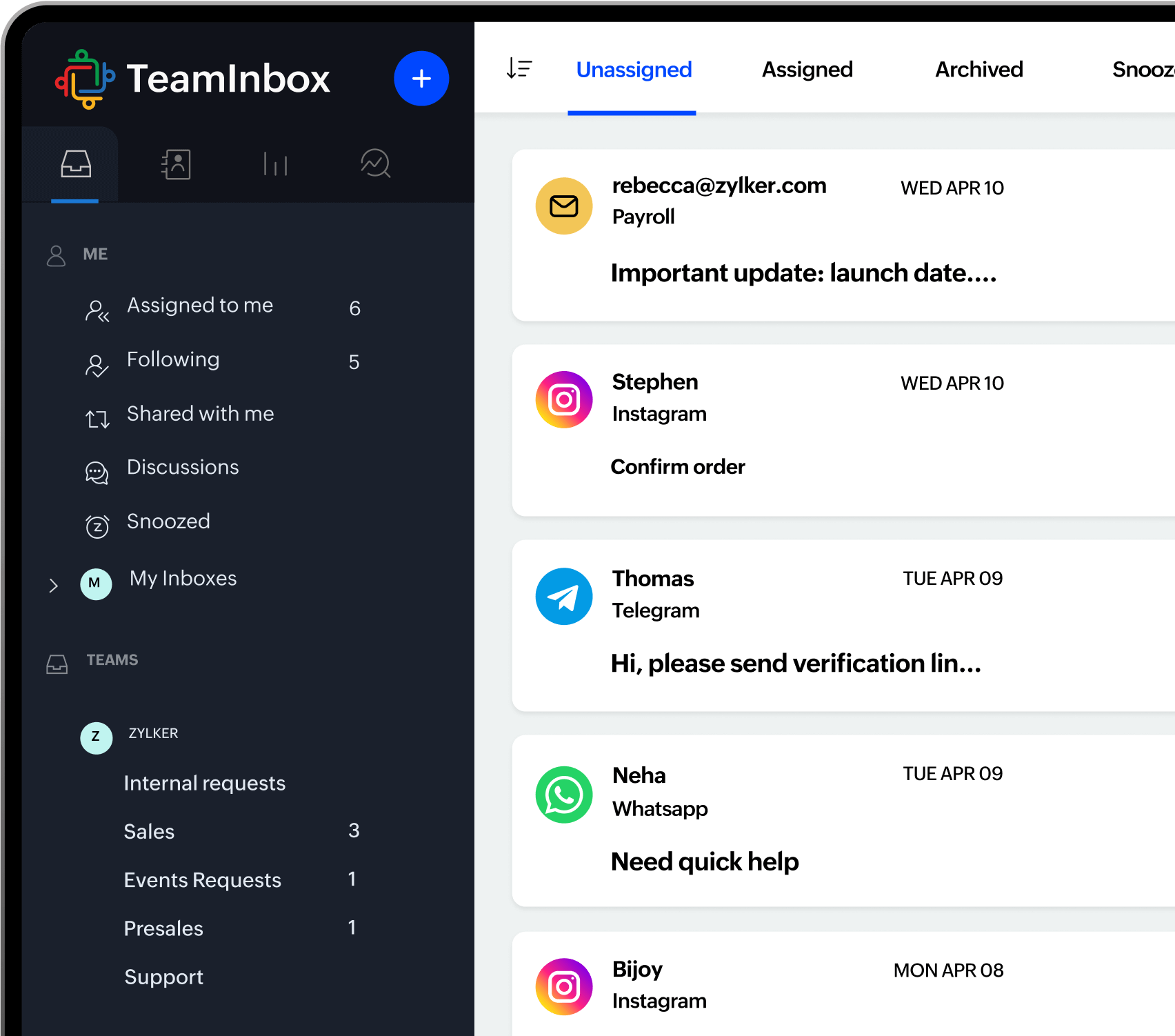
Task: Click Telegram icon on Thomas's message
Action: 564,596
